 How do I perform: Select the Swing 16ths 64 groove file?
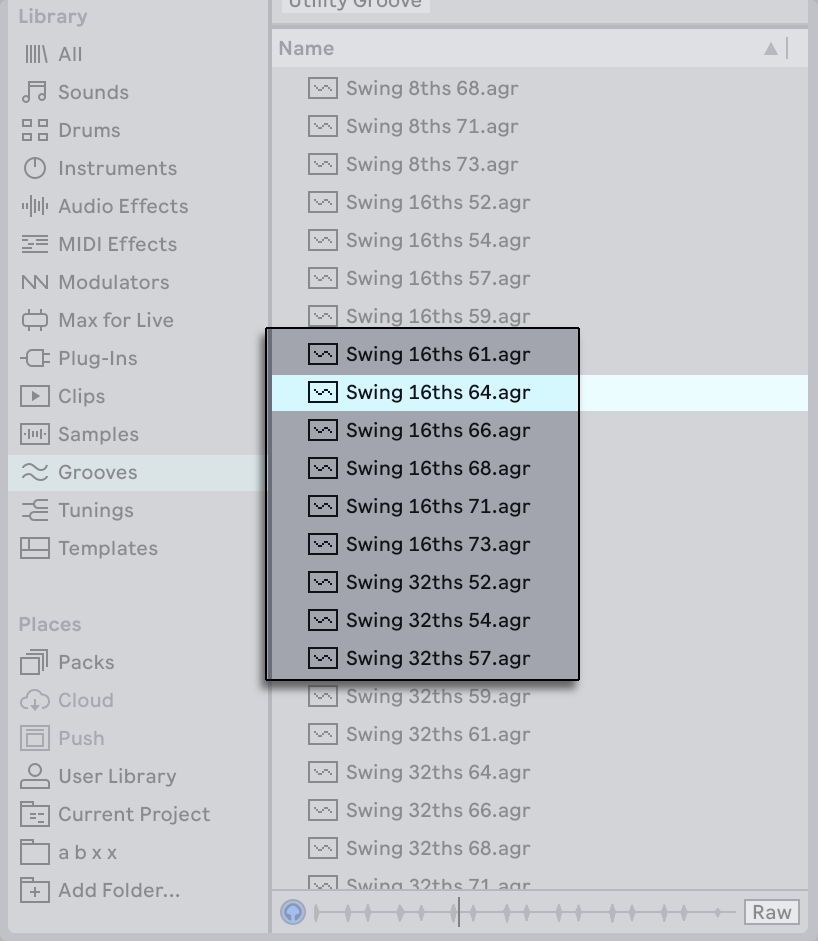pyautogui.click(x=437, y=392)
